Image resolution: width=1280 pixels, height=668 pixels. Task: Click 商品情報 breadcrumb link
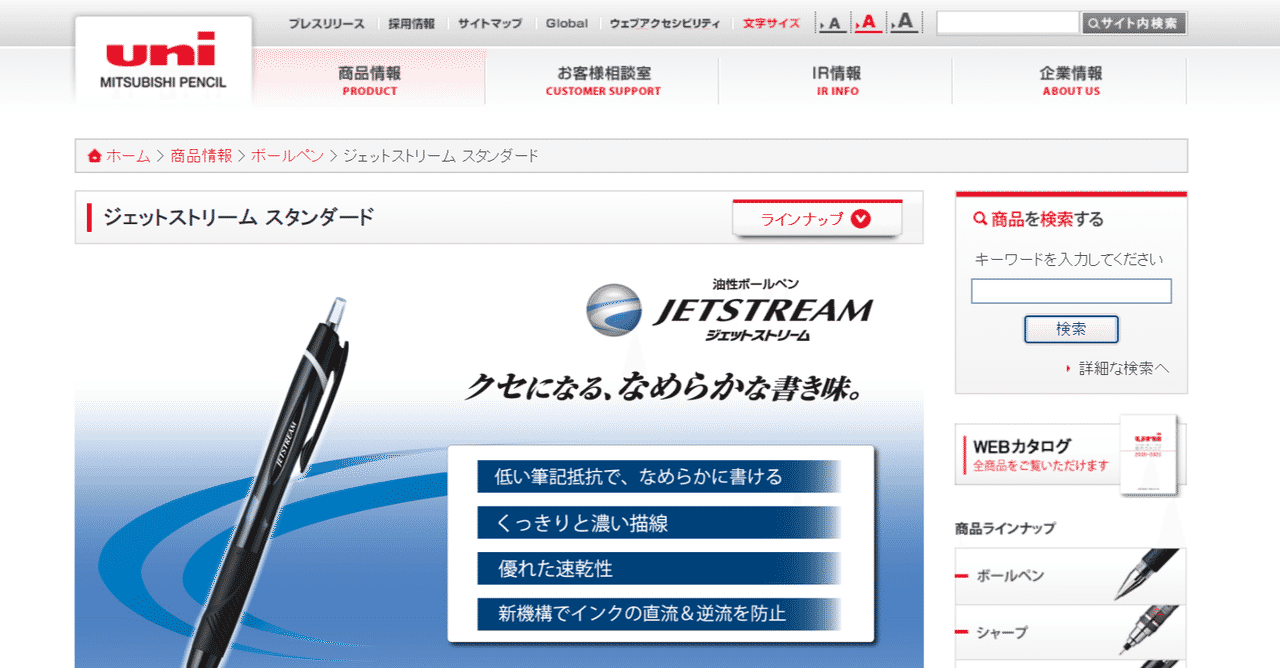[201, 156]
